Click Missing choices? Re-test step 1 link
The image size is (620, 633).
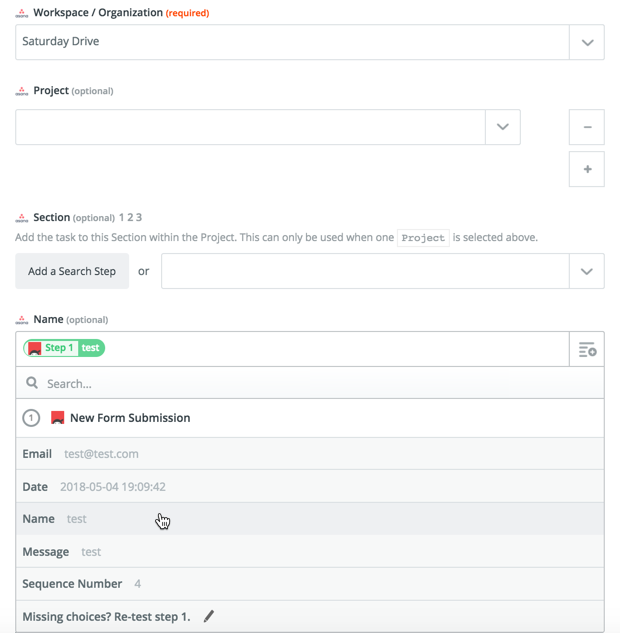coord(106,616)
